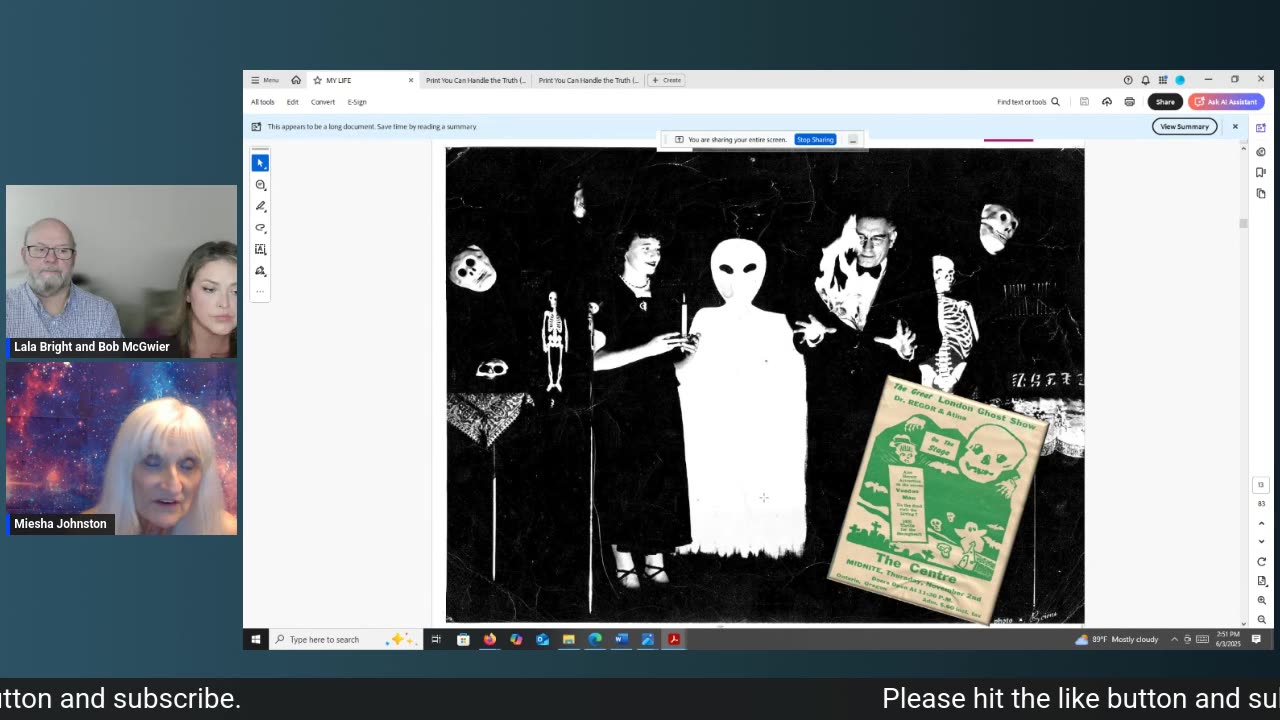Rotate the page view icon
This screenshot has width=1280, height=720.
coord(1261,562)
